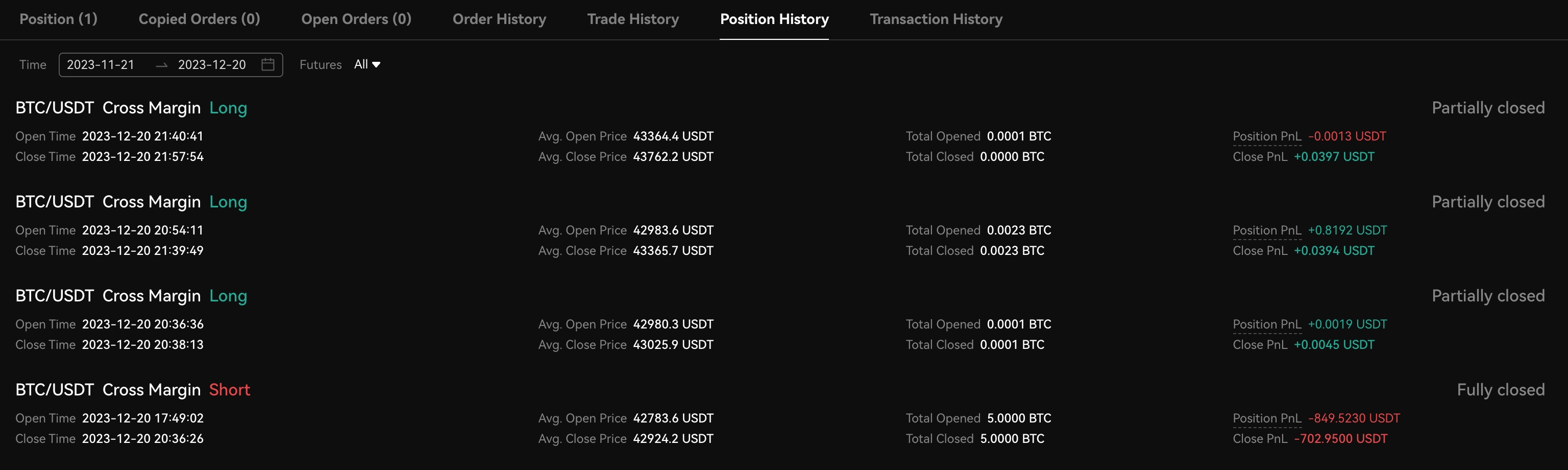Expand the Futures All dropdown
This screenshot has width=1568, height=470.
[367, 64]
